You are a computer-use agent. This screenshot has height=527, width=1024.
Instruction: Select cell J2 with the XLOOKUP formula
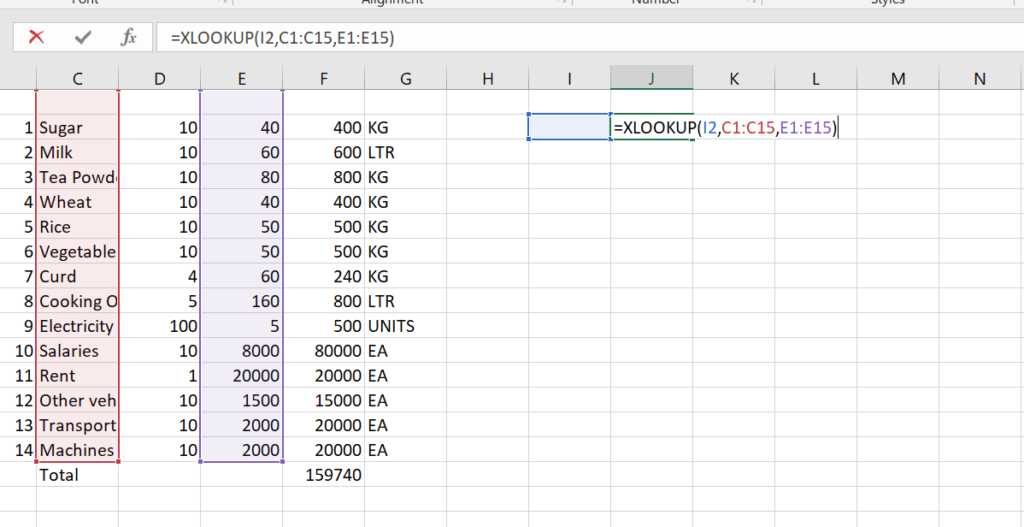point(652,127)
